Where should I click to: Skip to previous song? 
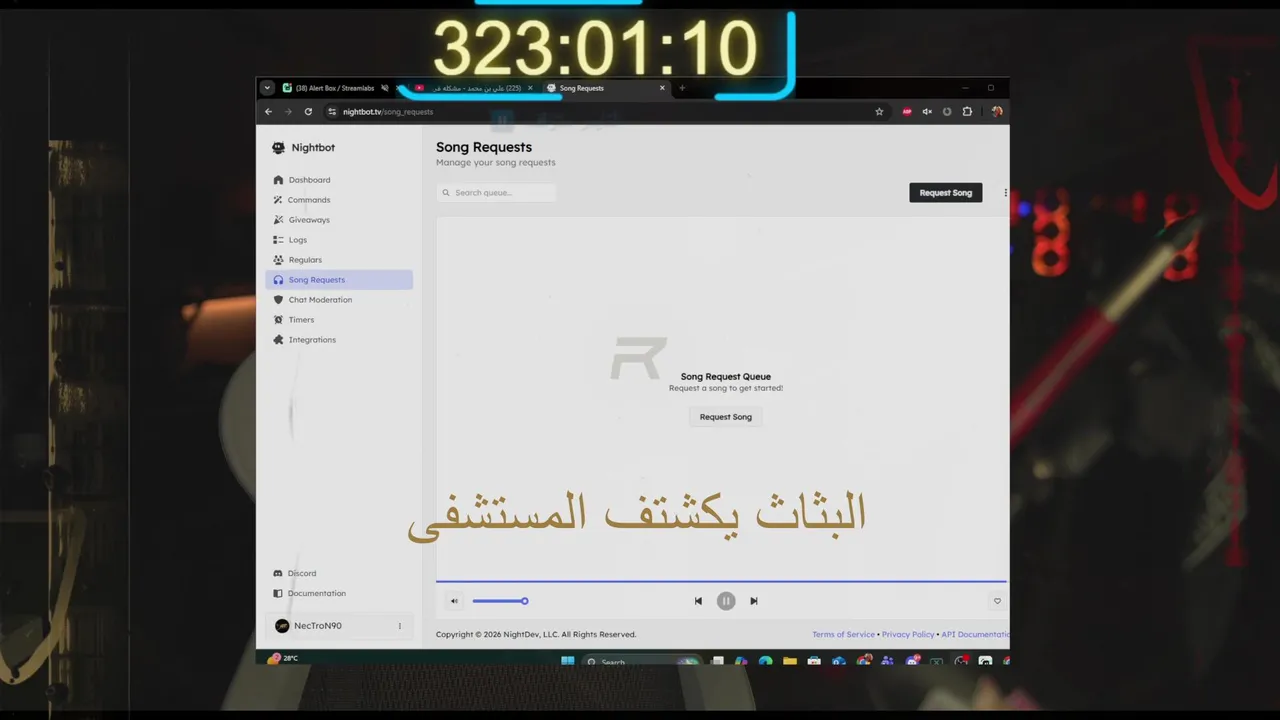coord(698,601)
